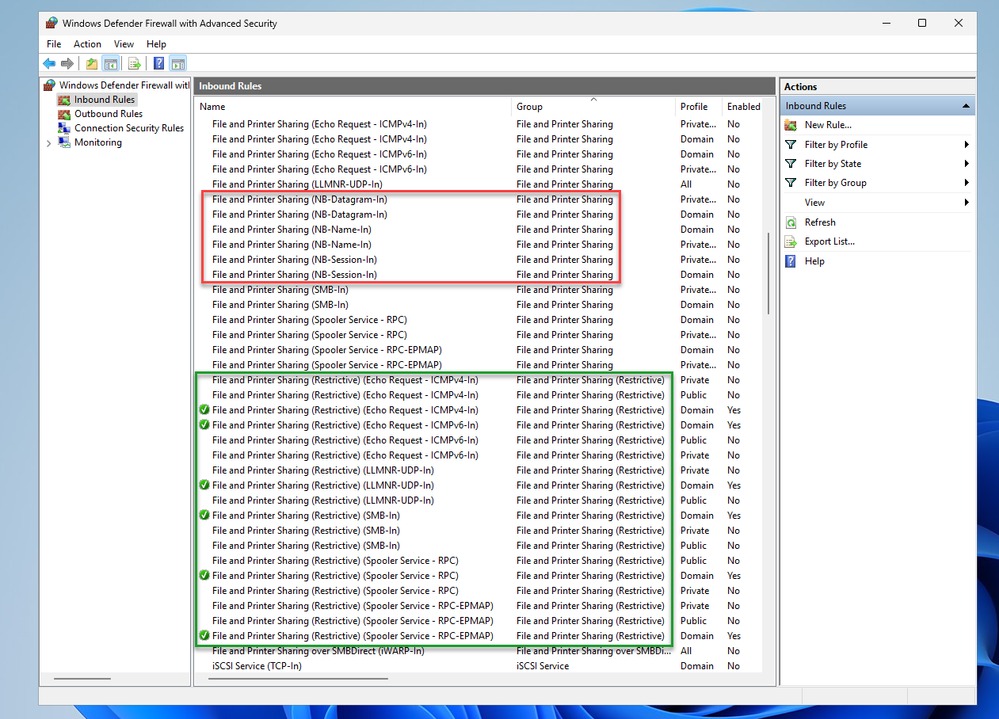Select enabled Restrictive Spooler Service RPC-EPMAP checkmark

[204, 636]
